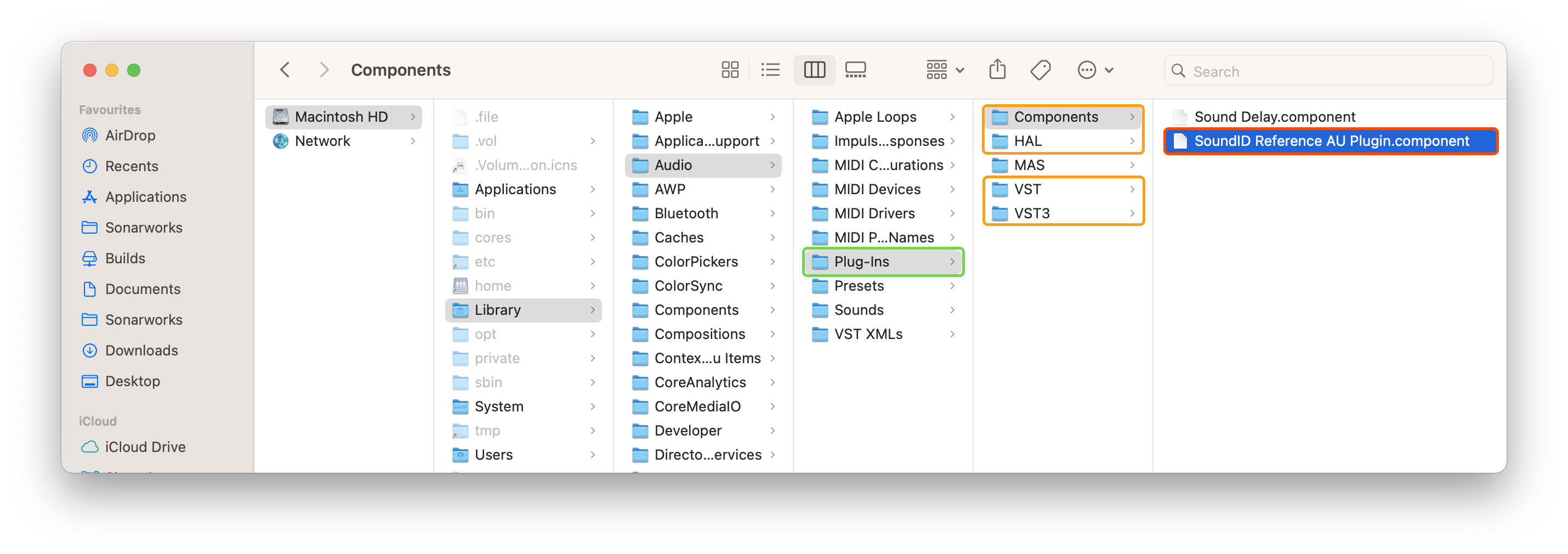Click the Share icon

pos(997,70)
